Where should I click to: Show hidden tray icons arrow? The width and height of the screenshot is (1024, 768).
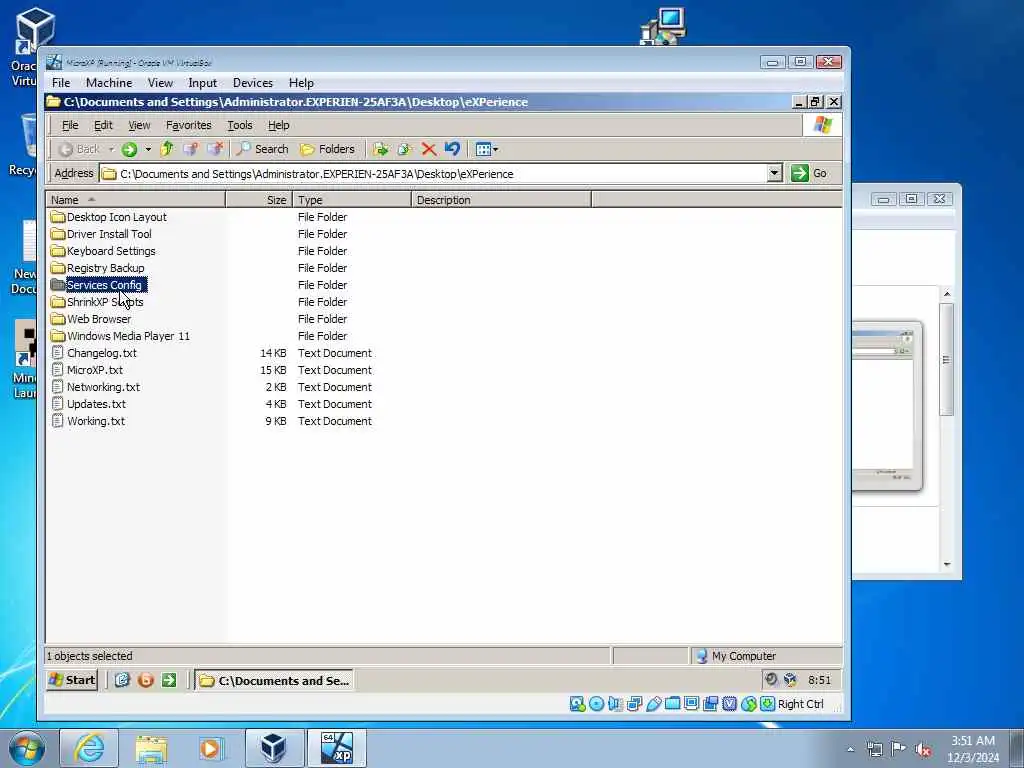coord(850,750)
